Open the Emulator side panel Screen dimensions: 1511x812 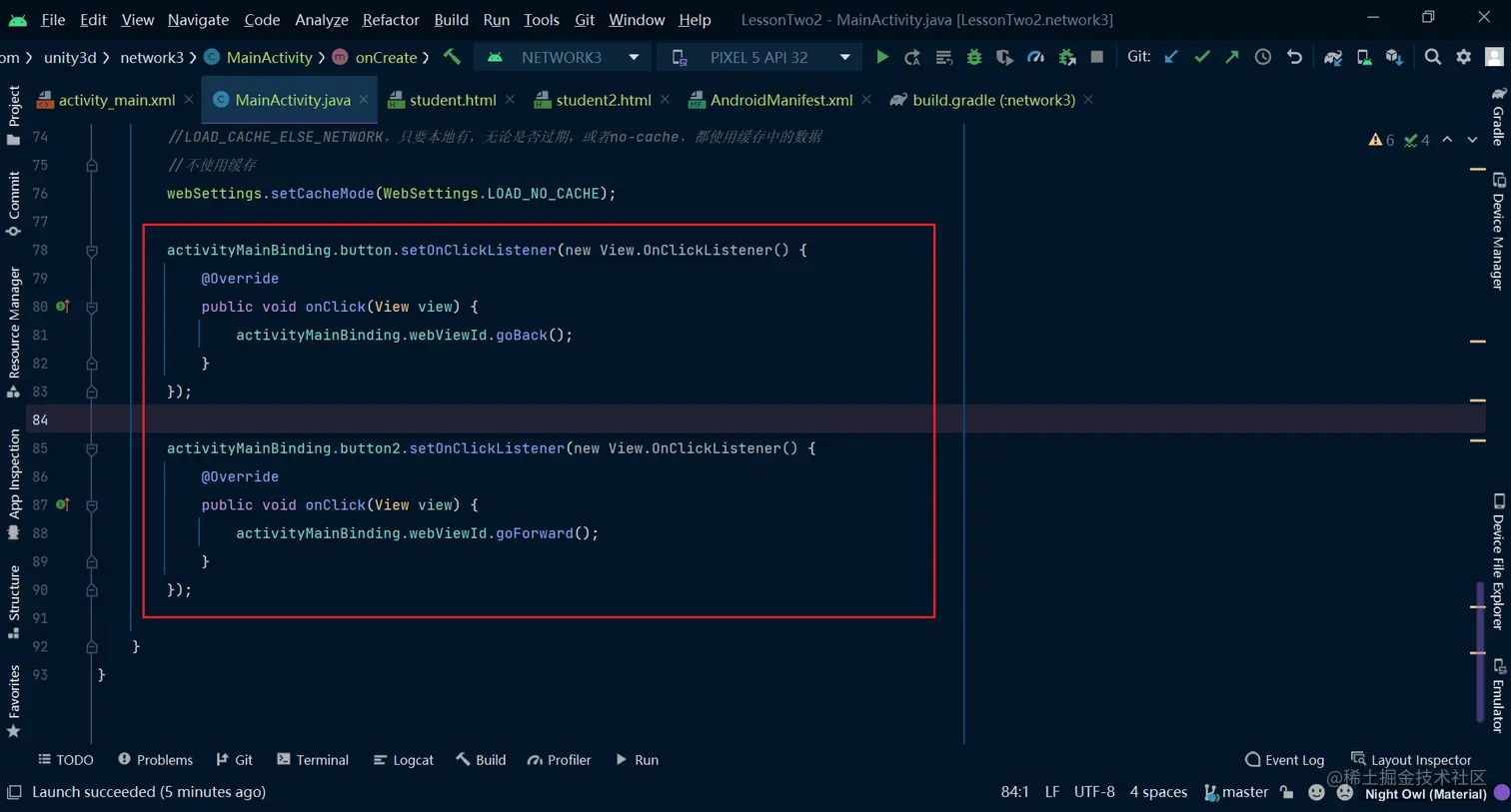(x=1498, y=695)
